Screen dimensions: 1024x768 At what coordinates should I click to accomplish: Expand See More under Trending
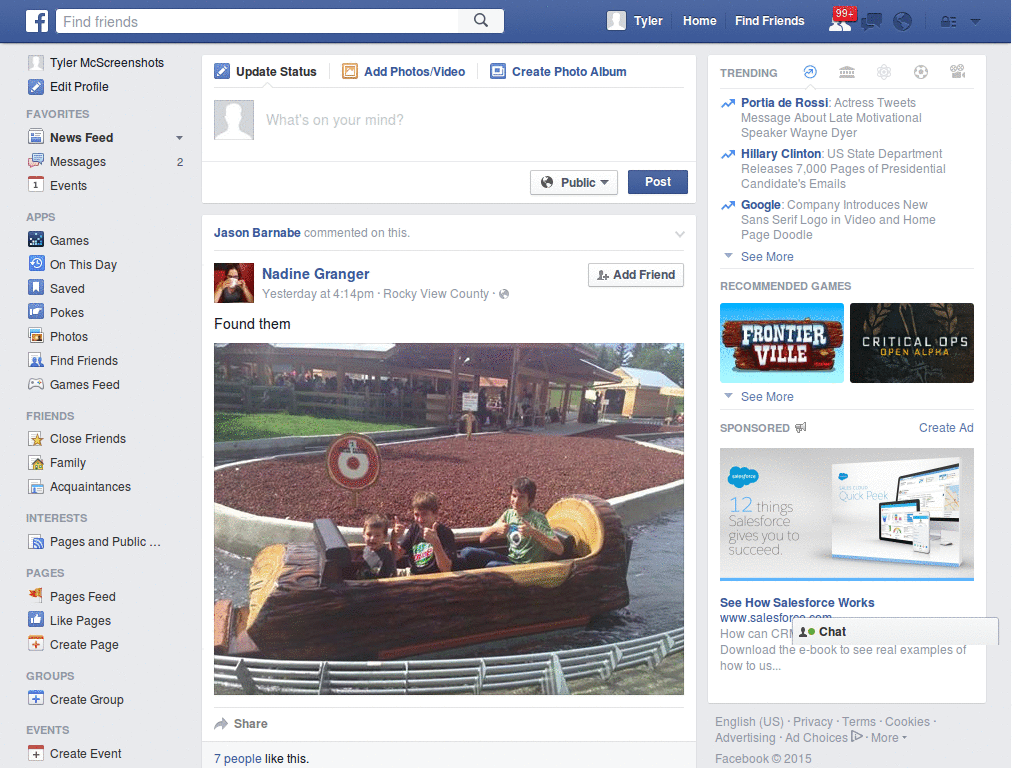click(x=767, y=257)
